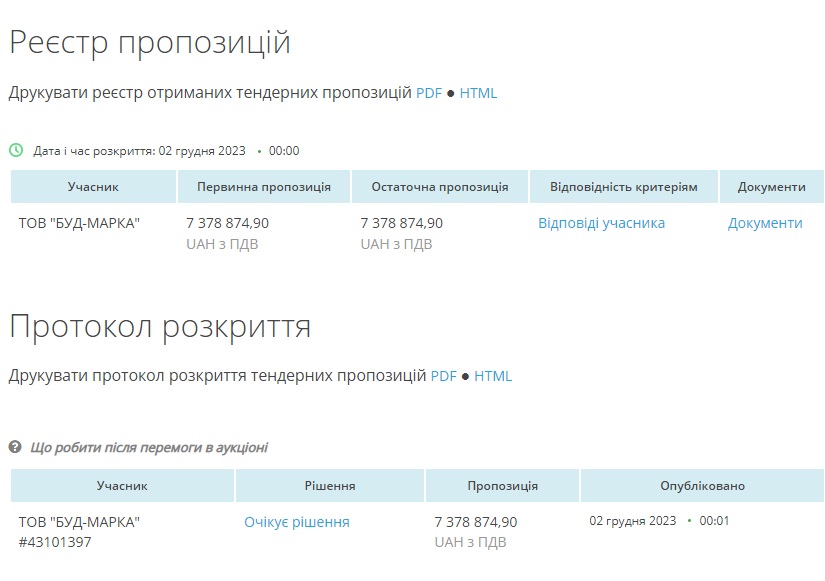Screen dimensions: 825x581
Task: Select the 'Первинна пропозиція' column header
Action: point(264,187)
